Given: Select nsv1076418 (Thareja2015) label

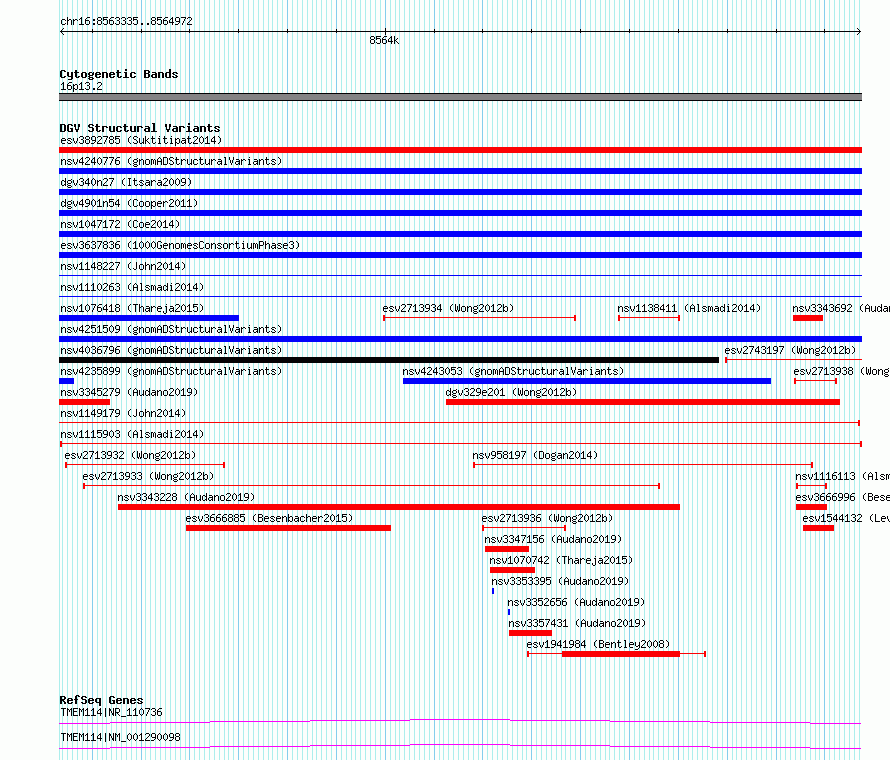Looking at the screenshot, I should click(x=132, y=308).
